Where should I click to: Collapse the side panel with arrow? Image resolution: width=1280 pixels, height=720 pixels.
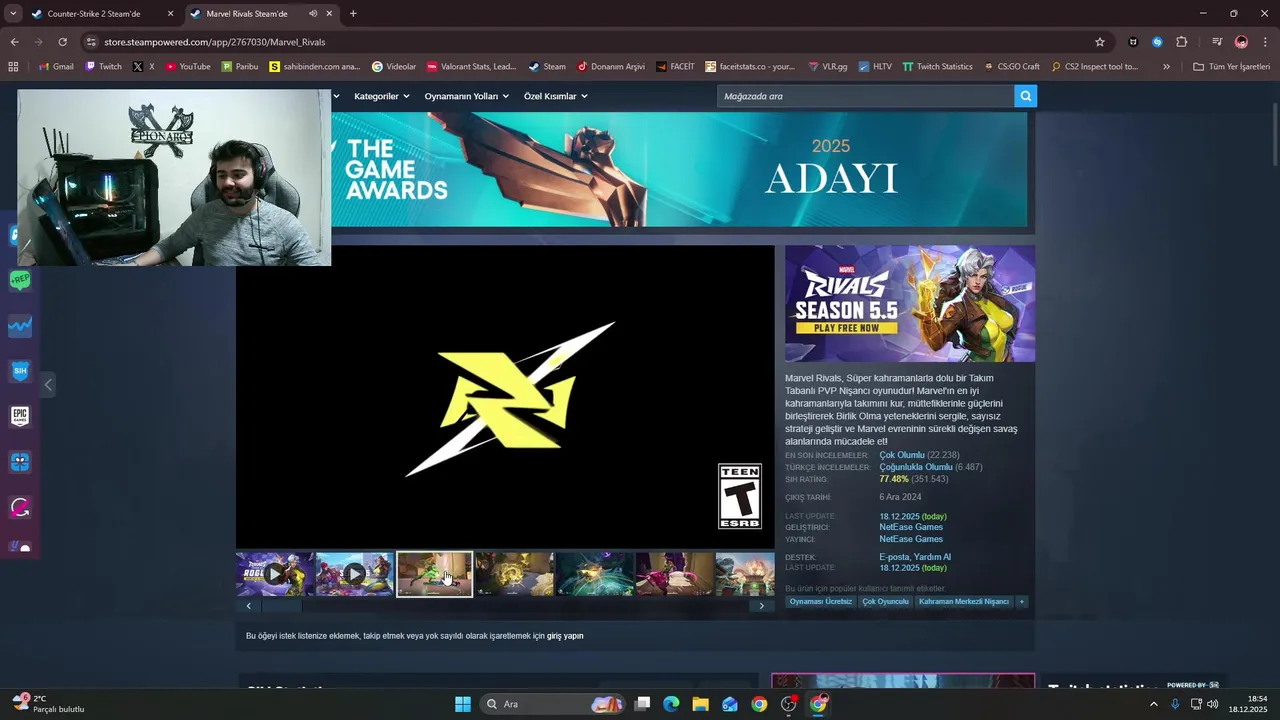pos(48,385)
